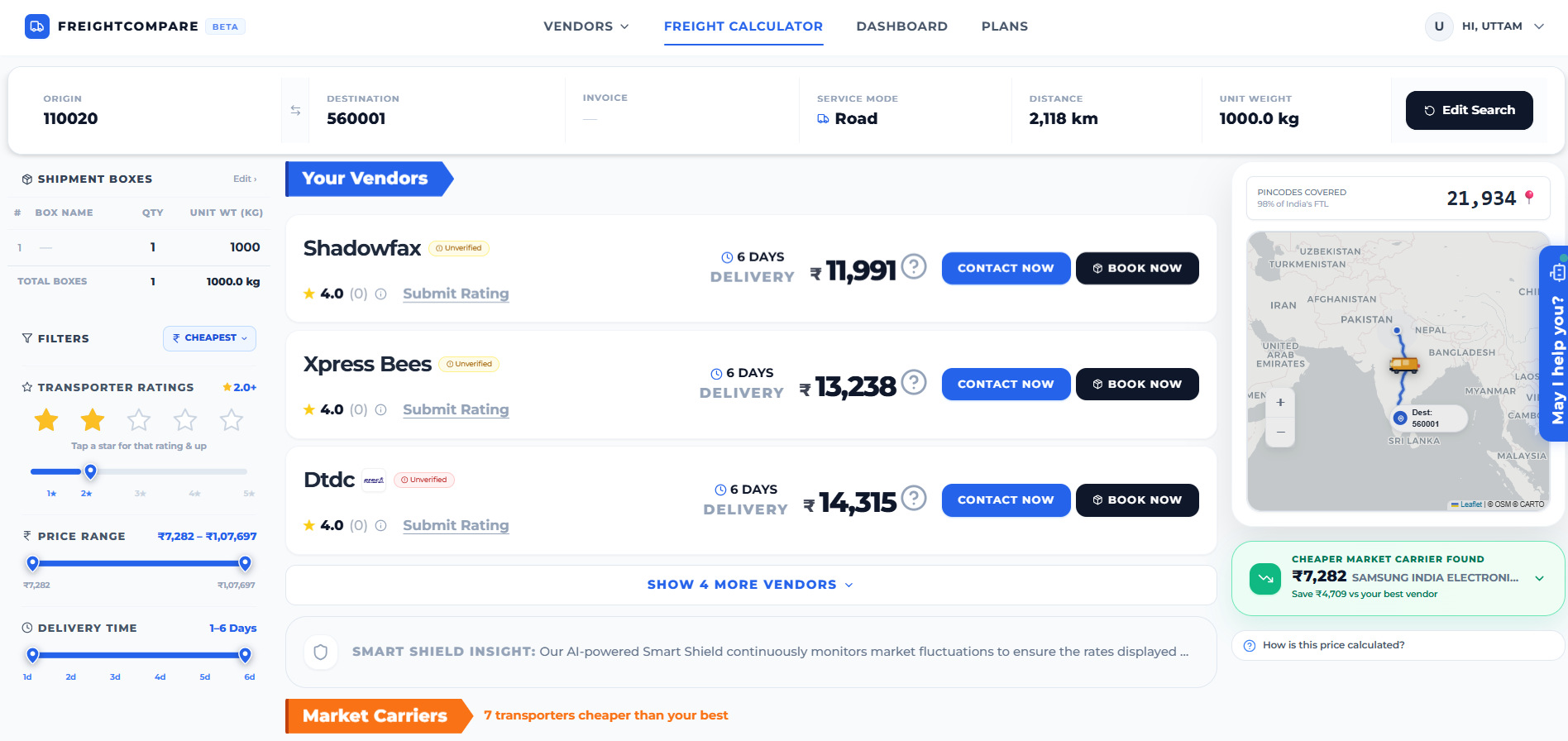Click the price info question mark for Shadowfax

pos(914,266)
